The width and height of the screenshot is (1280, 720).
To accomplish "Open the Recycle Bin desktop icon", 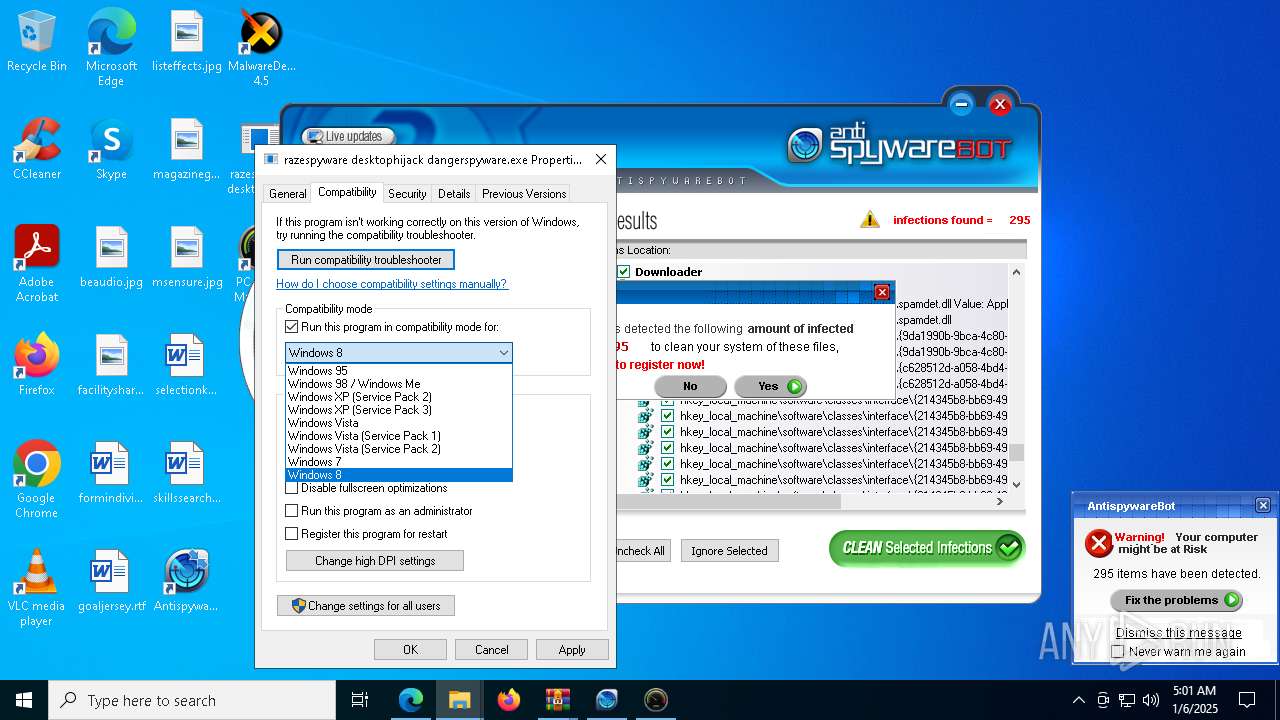I will coord(37,41).
